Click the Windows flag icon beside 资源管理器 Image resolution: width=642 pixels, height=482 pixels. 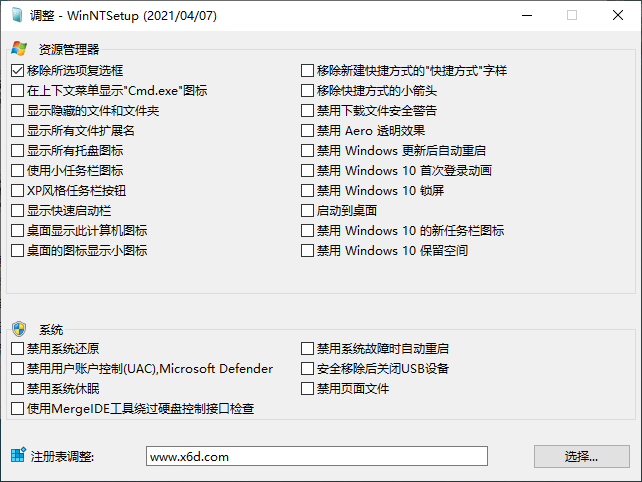pyautogui.click(x=19, y=48)
